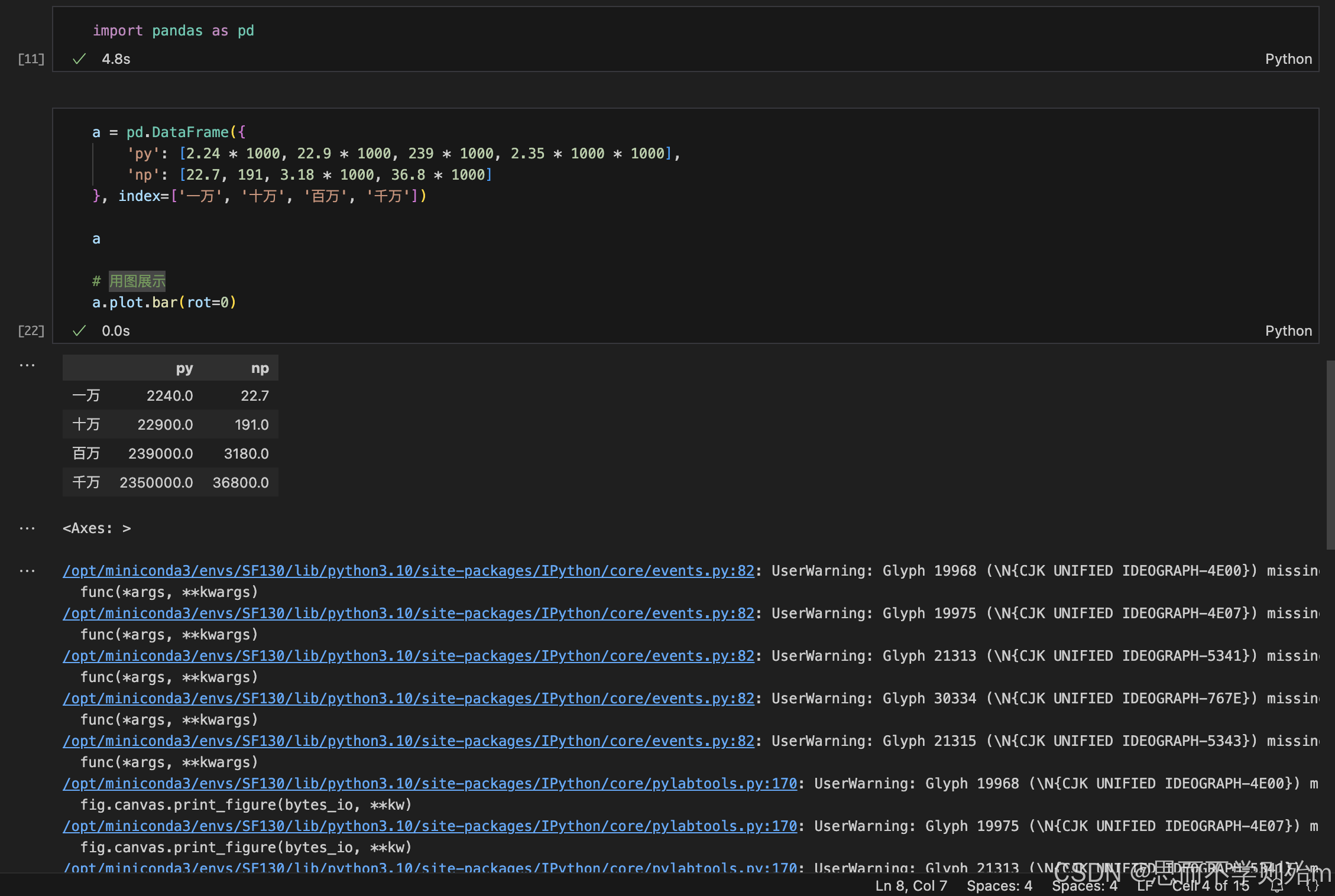The image size is (1335, 896).
Task: Open the events.py:82 link for the Glyph 21315 warning
Action: click(x=408, y=741)
